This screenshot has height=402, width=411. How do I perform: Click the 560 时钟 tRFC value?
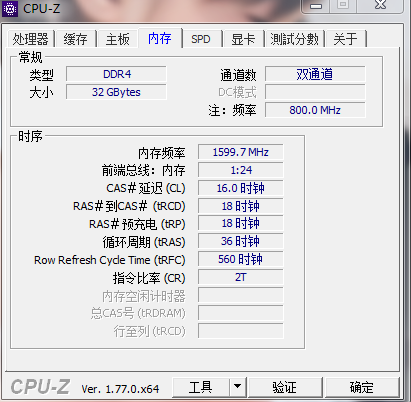241,259
